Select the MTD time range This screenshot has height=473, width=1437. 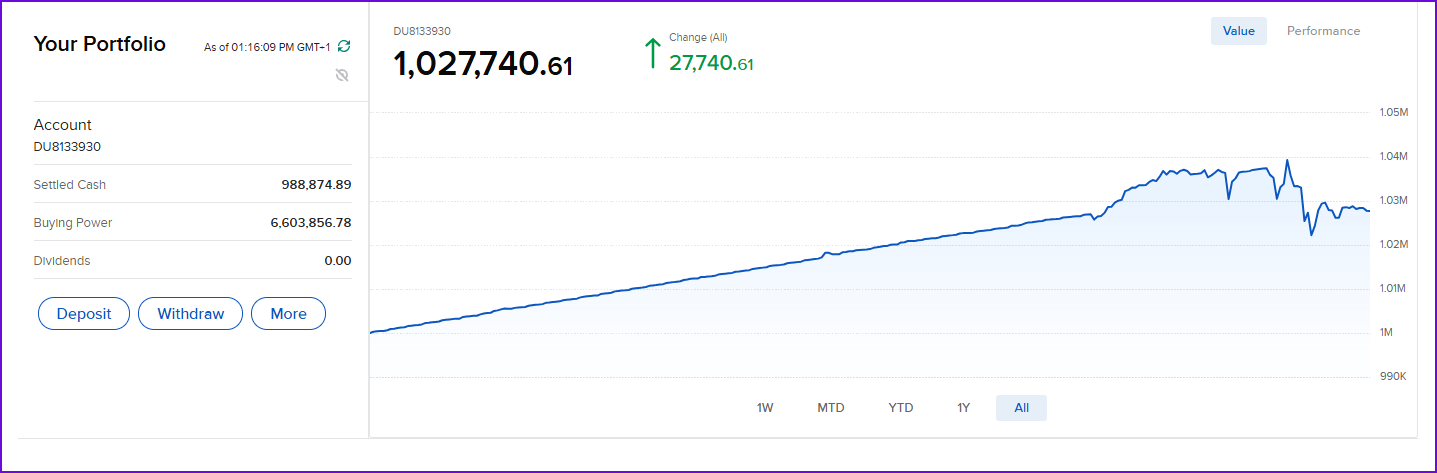[831, 408]
